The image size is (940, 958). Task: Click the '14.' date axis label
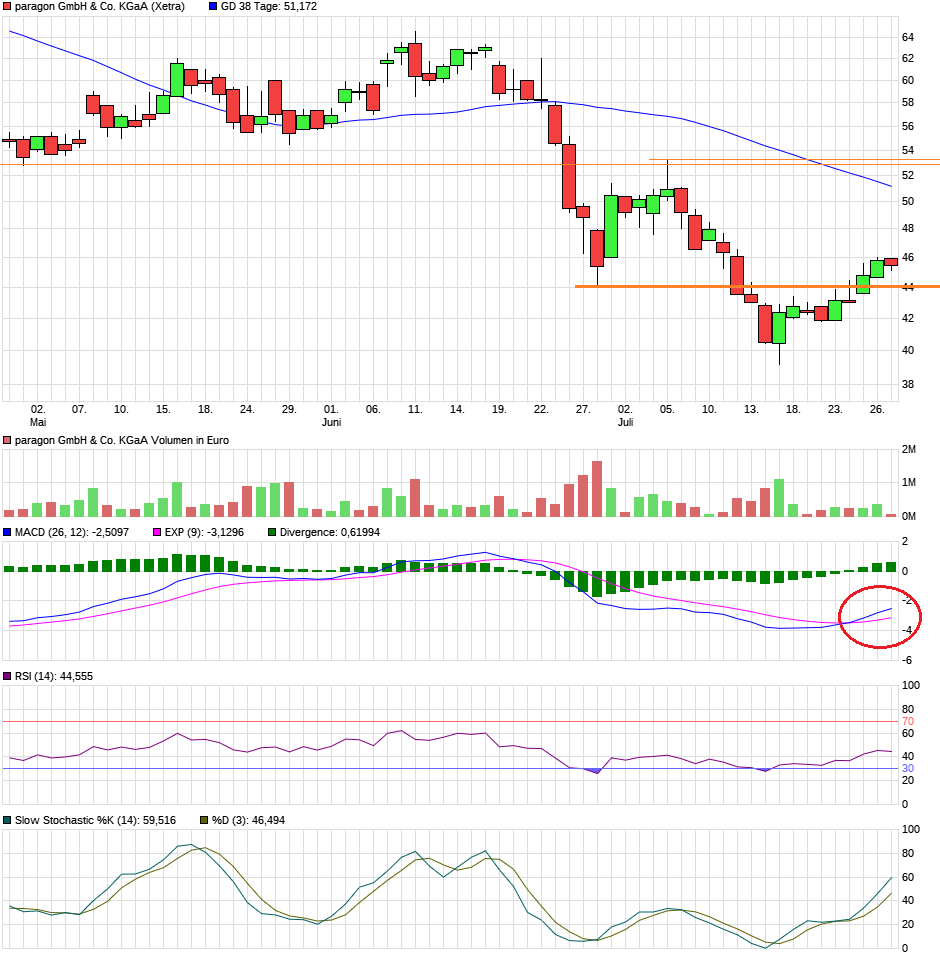(457, 409)
